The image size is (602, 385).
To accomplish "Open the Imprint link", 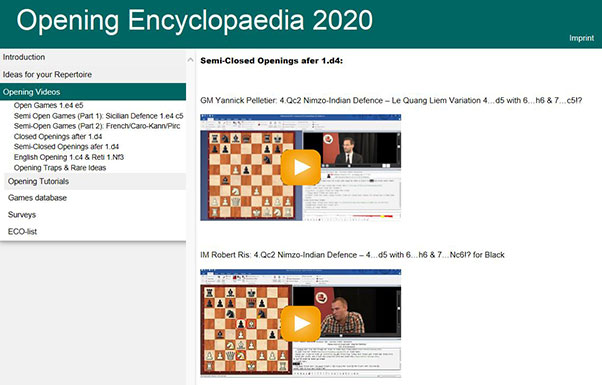I will tap(581, 38).
